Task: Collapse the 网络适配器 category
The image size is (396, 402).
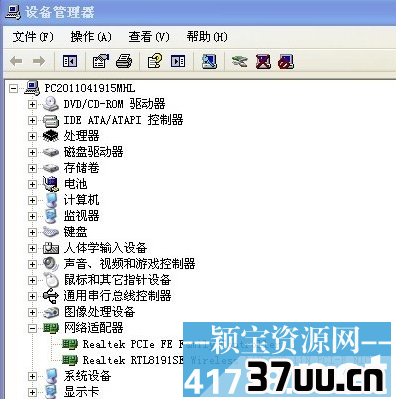Action: coord(32,328)
